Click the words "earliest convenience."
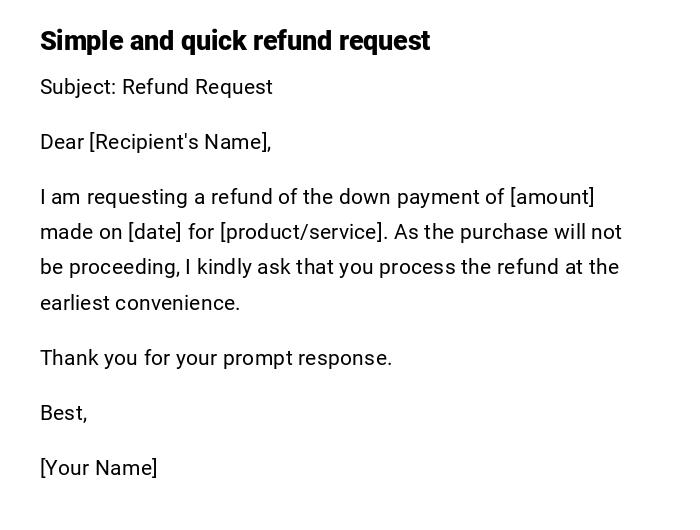 click(x=140, y=303)
